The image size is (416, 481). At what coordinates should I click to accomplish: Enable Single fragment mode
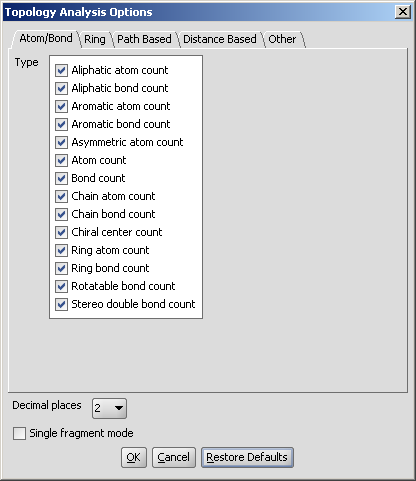pos(19,434)
